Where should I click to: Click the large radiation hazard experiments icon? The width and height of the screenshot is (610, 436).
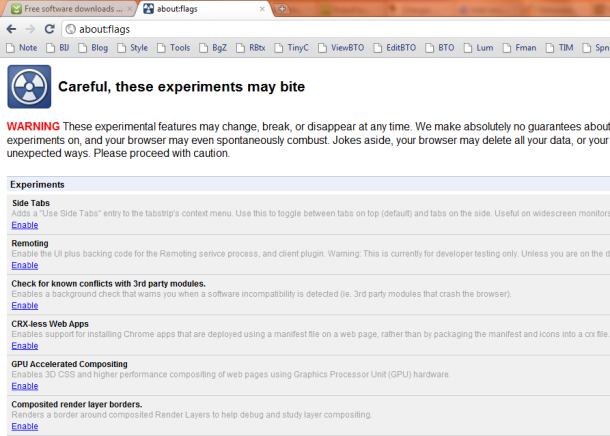29,87
